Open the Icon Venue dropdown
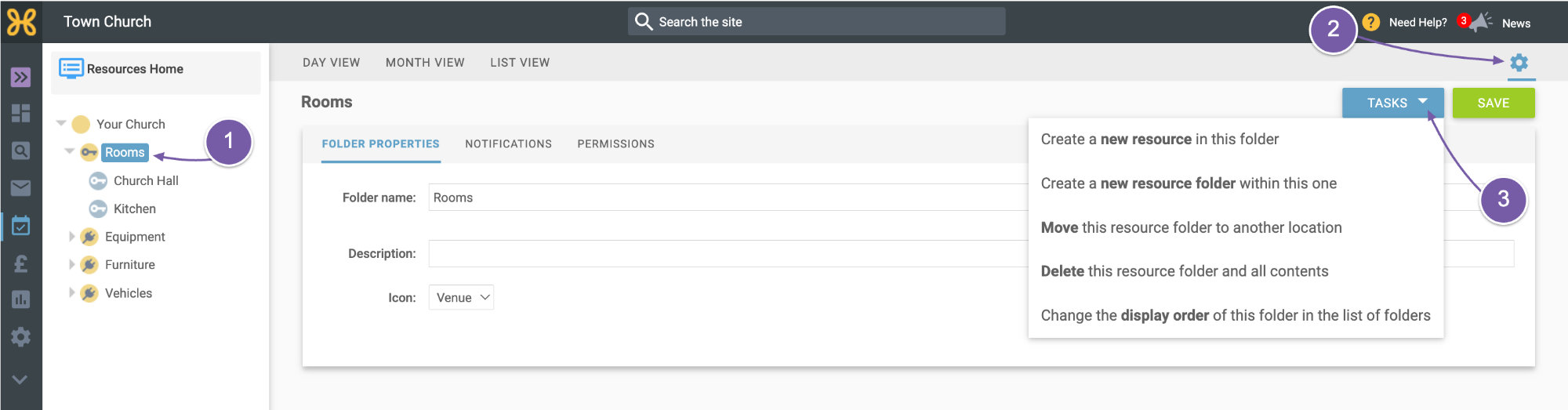Viewport: 1568px width, 410px height. pyautogui.click(x=461, y=297)
